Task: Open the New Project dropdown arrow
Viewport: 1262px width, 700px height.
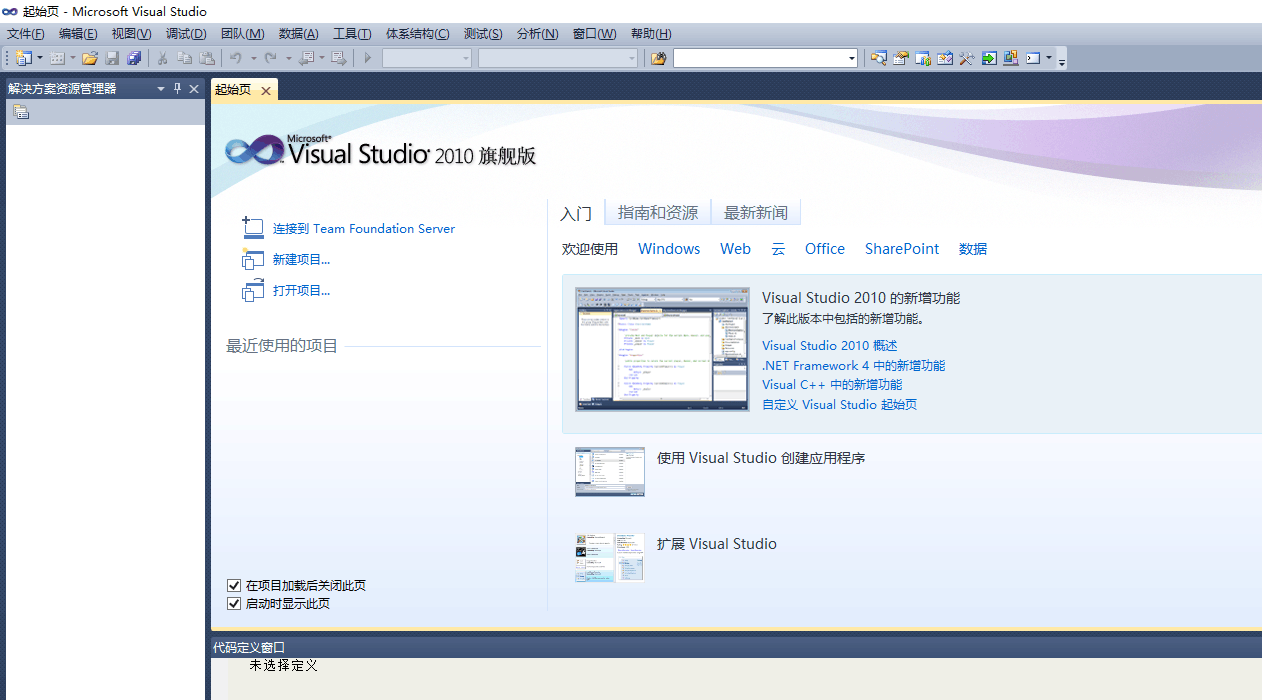Action: (x=40, y=58)
